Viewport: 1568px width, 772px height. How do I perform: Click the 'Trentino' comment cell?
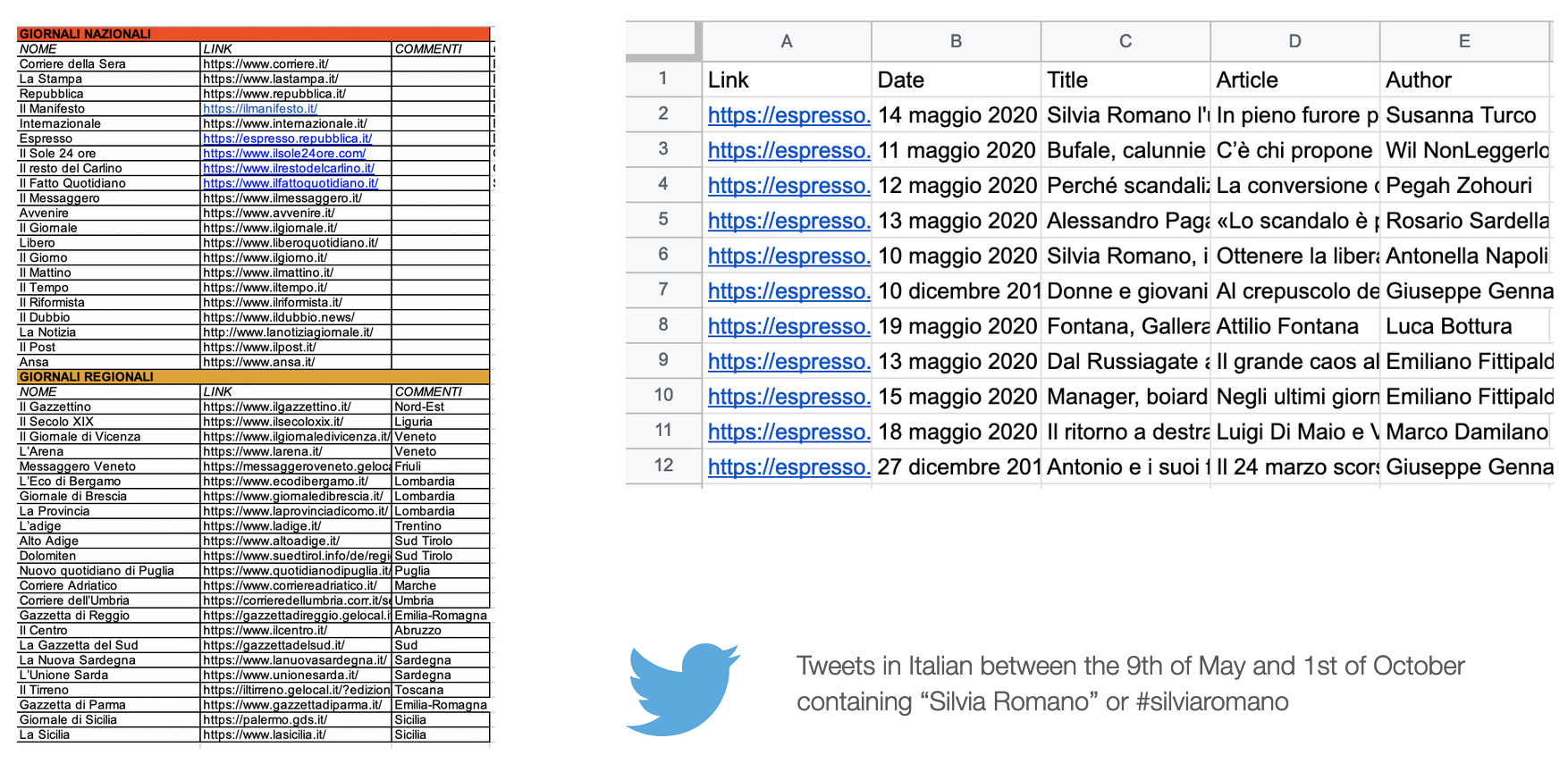coord(441,526)
